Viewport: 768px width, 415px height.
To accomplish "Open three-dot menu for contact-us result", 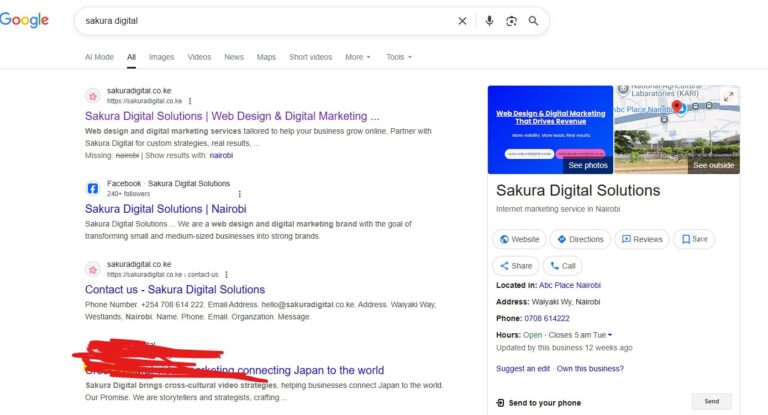I will click(x=226, y=274).
